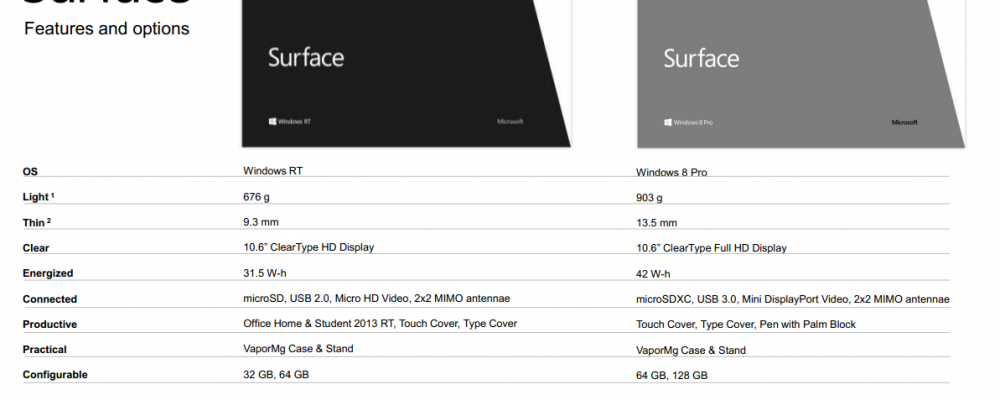Click the 'Clear' row label

36,248
